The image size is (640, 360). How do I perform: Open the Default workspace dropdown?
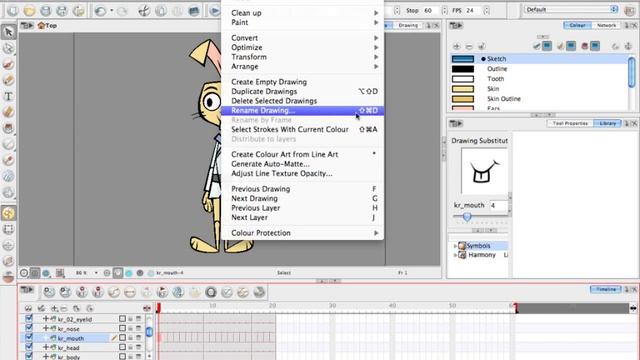571,9
